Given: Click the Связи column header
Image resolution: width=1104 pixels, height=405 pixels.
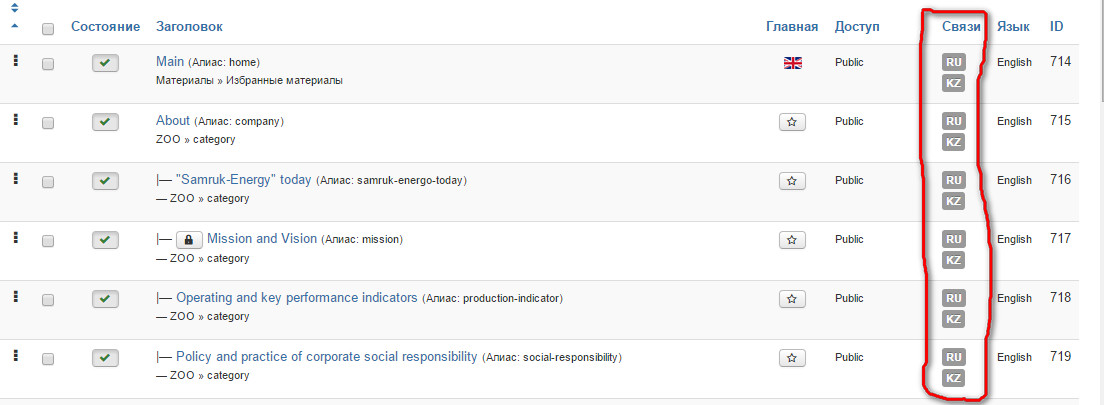Looking at the screenshot, I should 961,26.
